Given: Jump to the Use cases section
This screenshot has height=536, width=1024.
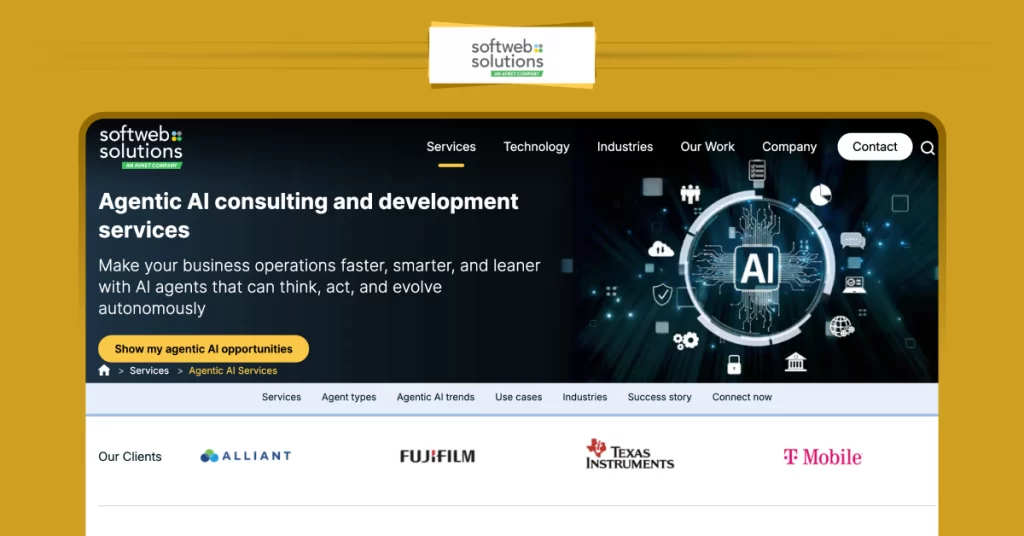Looking at the screenshot, I should (519, 397).
